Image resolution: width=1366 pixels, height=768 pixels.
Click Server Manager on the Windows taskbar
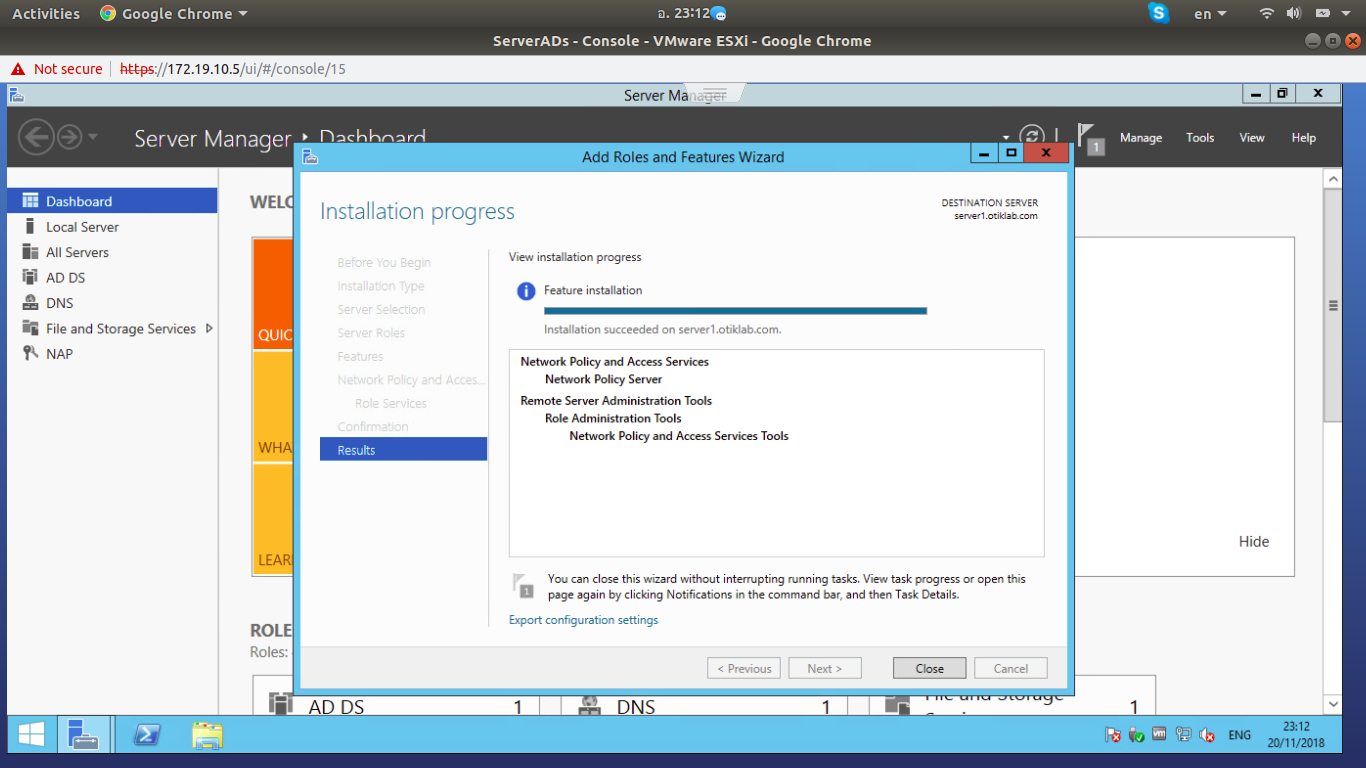coord(84,736)
